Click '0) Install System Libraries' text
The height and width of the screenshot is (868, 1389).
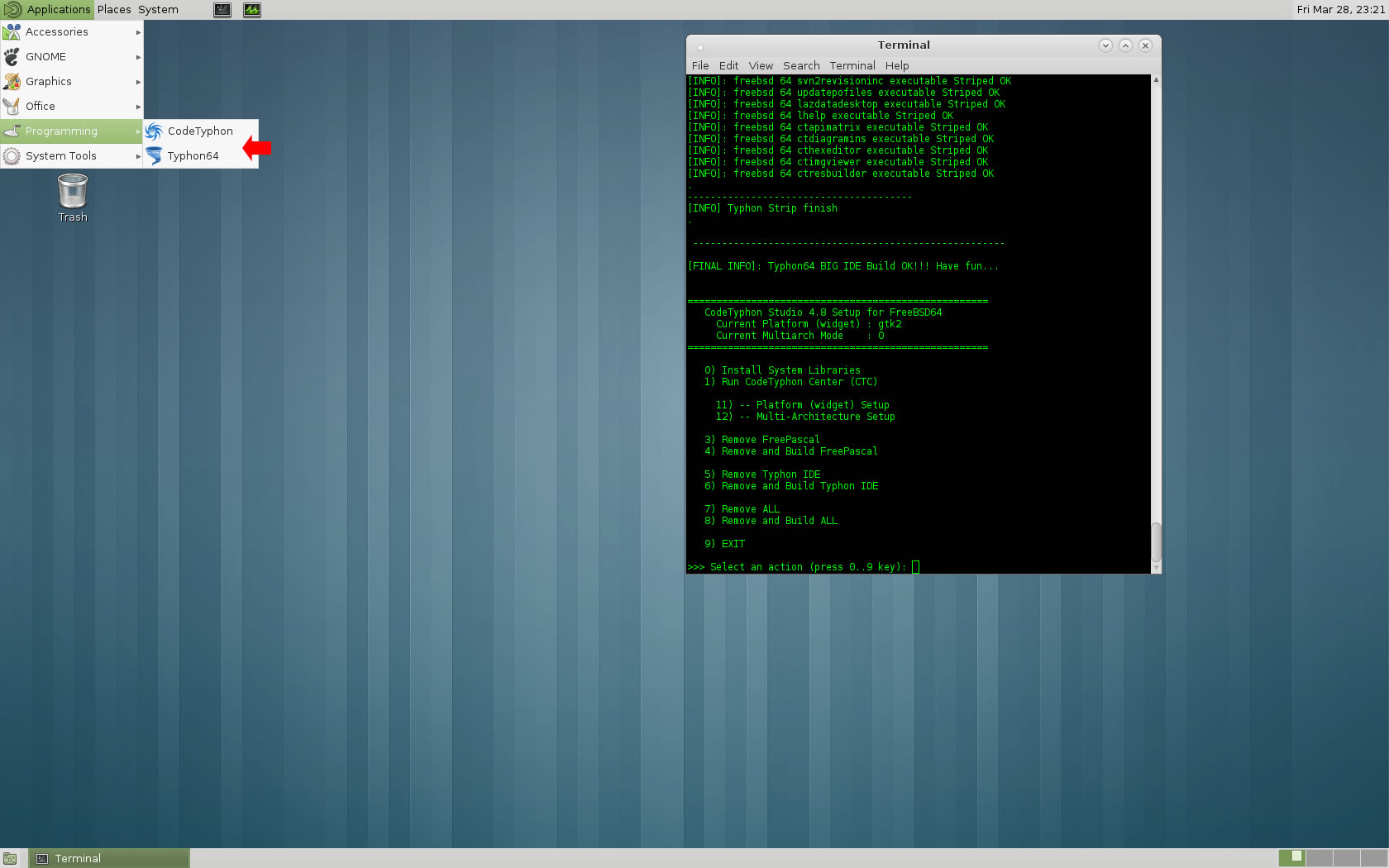[782, 370]
